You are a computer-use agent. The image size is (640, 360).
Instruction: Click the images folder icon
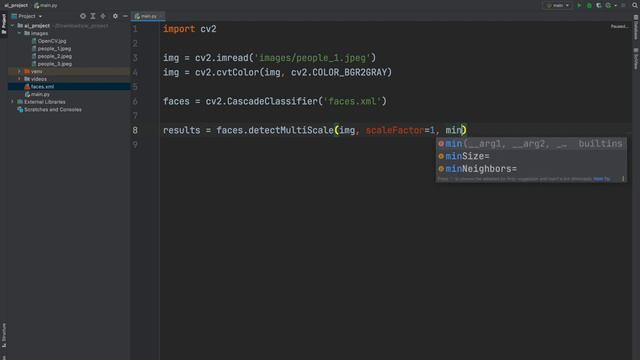pyautogui.click(x=27, y=33)
